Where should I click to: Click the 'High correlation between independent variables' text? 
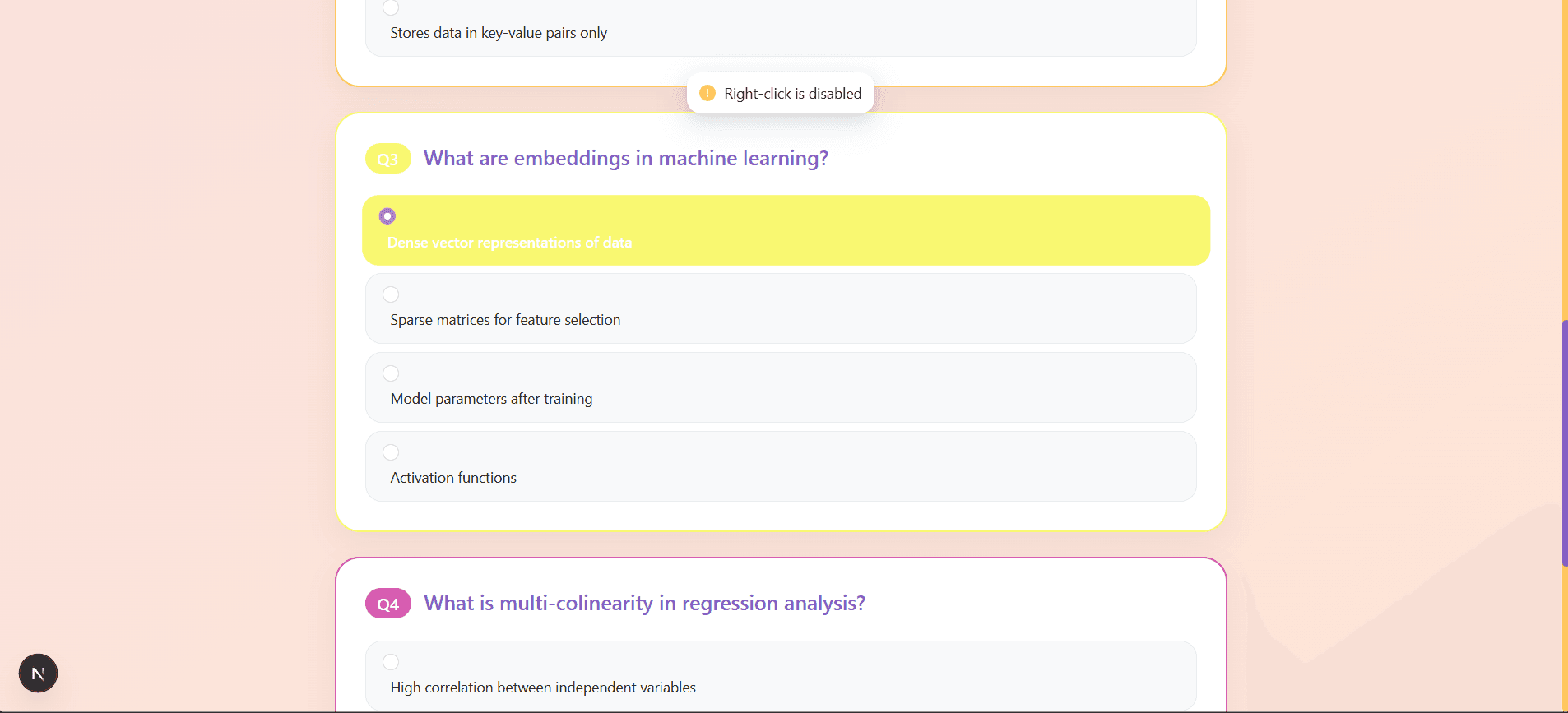543,688
